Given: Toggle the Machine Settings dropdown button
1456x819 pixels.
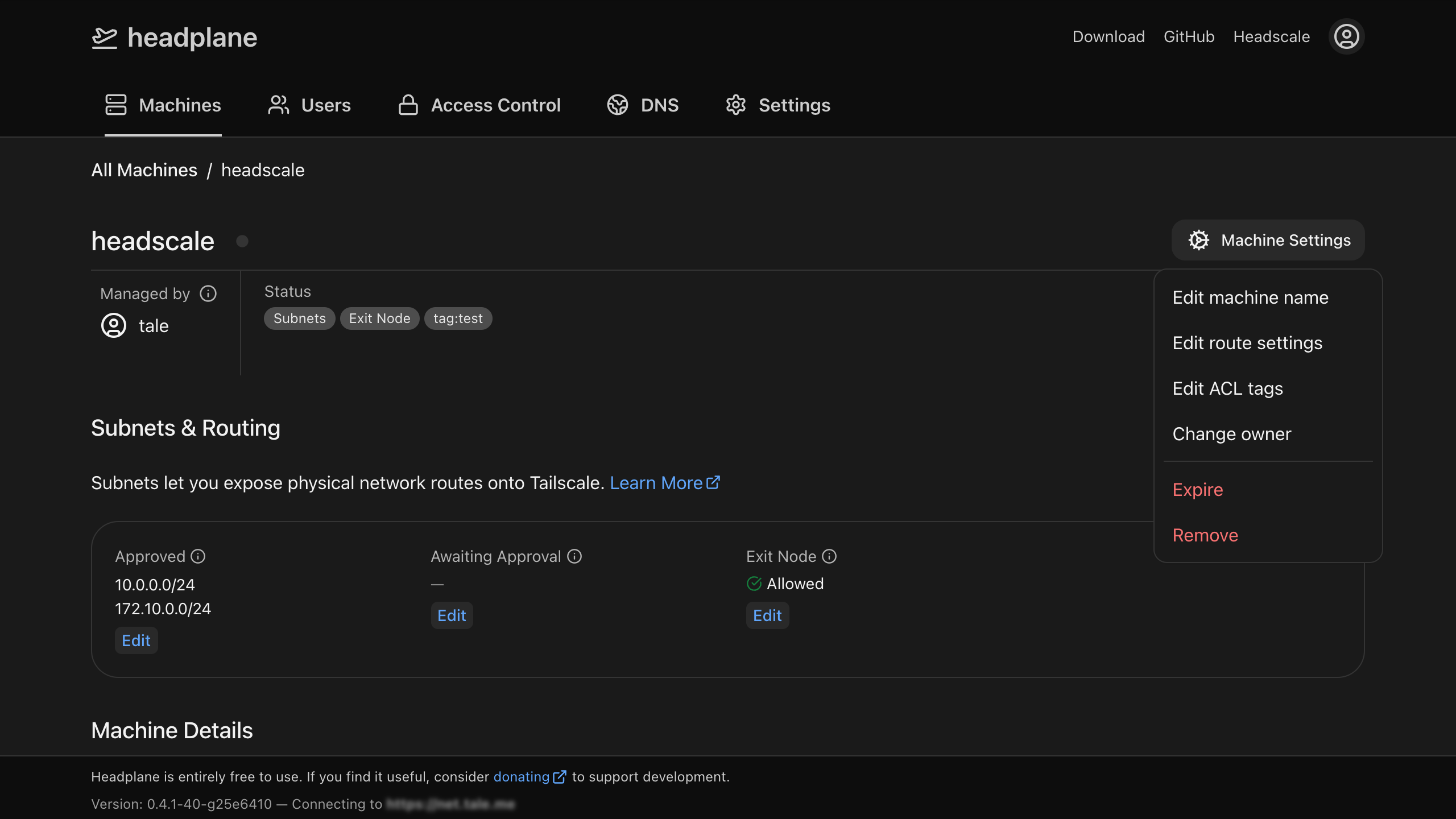Looking at the screenshot, I should coord(1268,240).
